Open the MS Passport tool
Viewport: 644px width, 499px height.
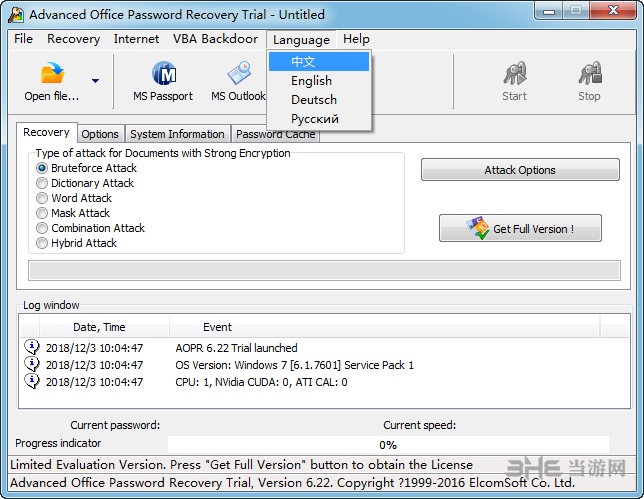click(x=163, y=82)
